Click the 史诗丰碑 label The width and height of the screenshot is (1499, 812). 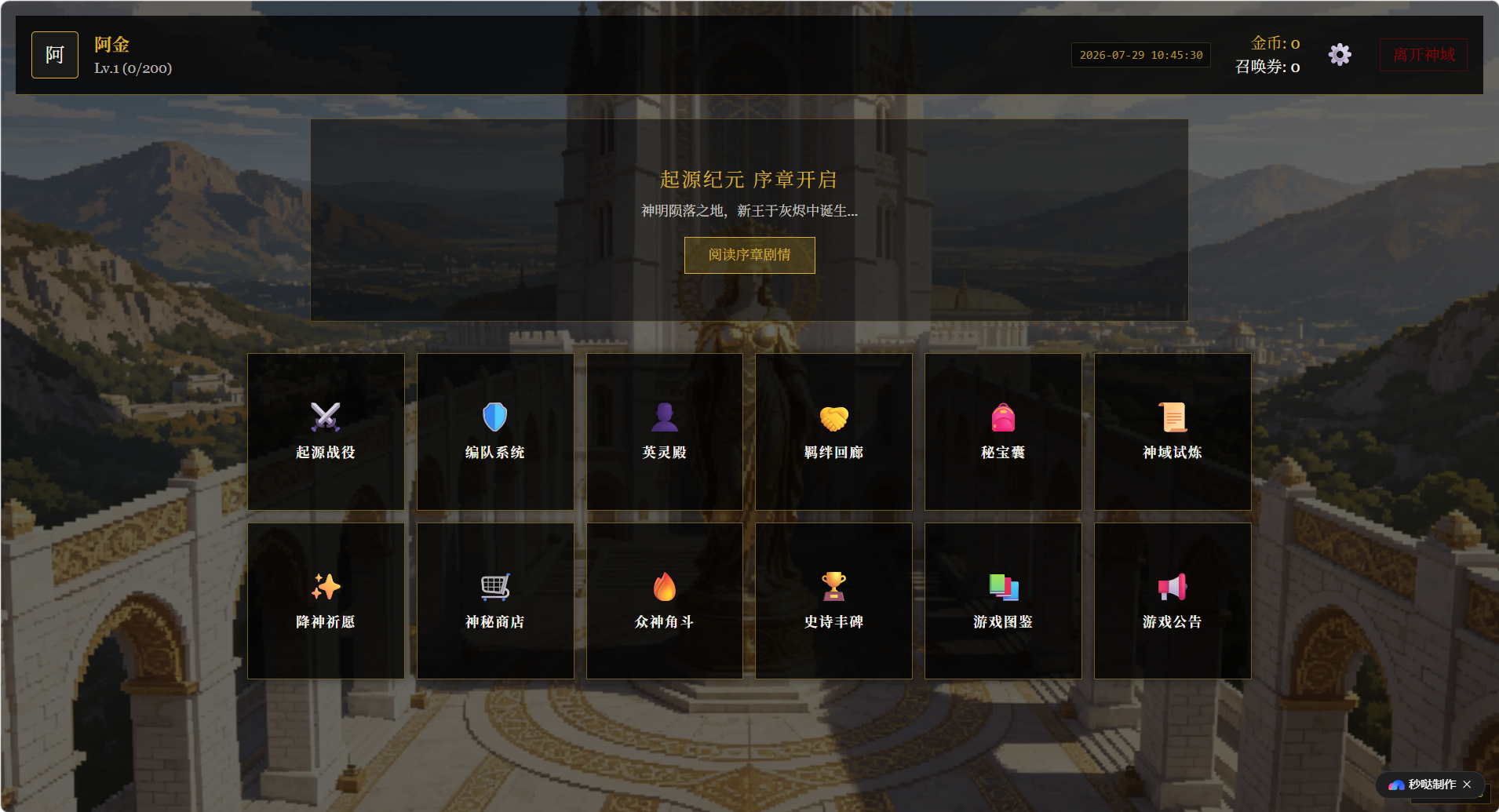point(833,622)
